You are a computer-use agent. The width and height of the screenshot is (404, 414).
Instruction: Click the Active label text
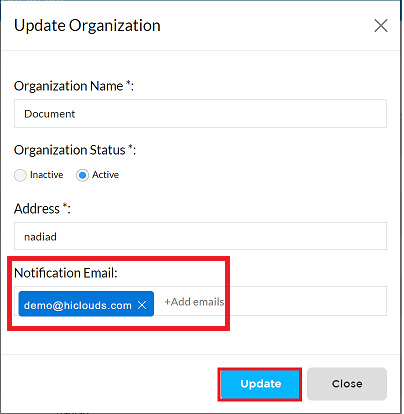coord(105,175)
